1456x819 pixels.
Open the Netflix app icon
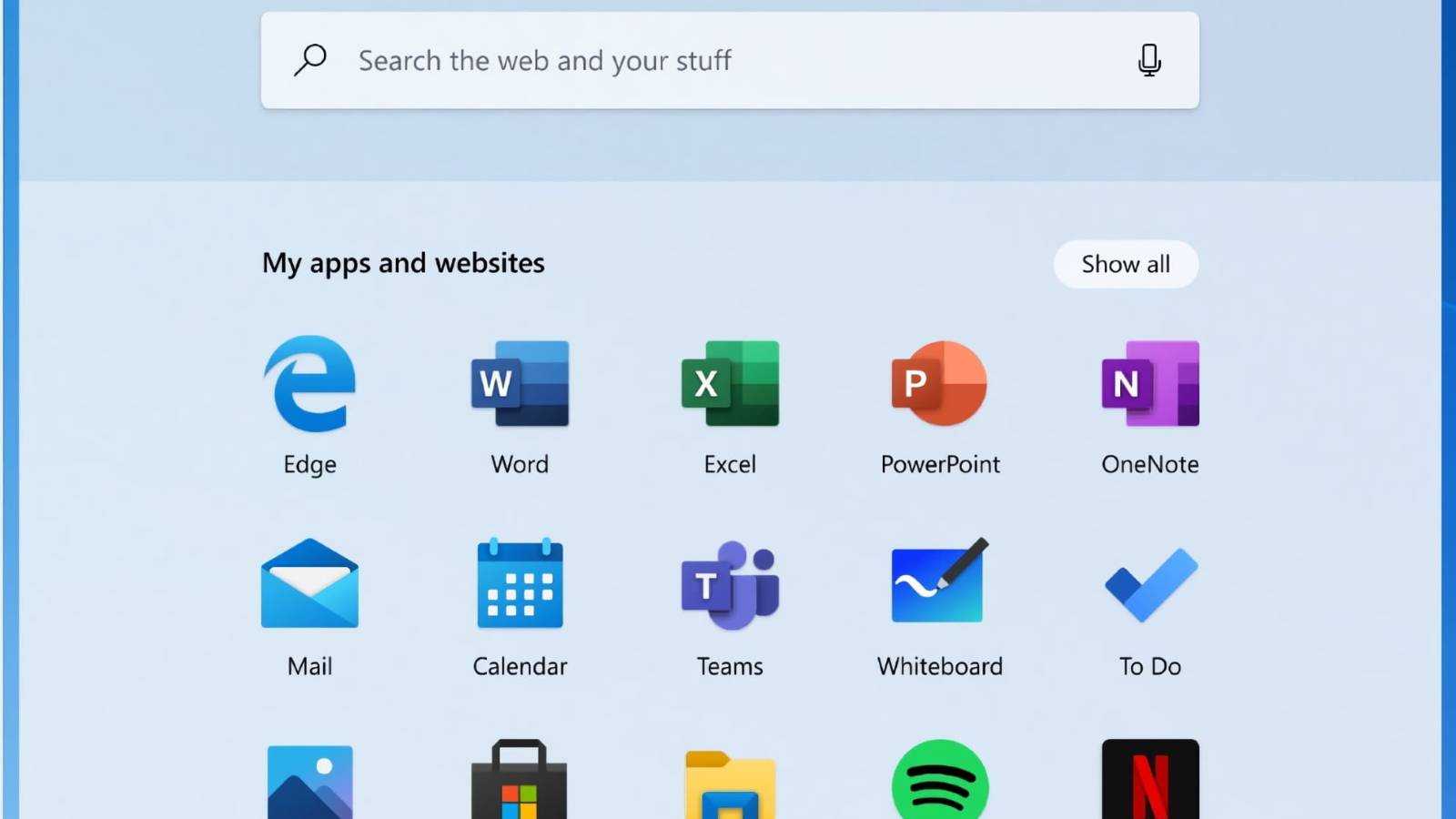[x=1150, y=779]
